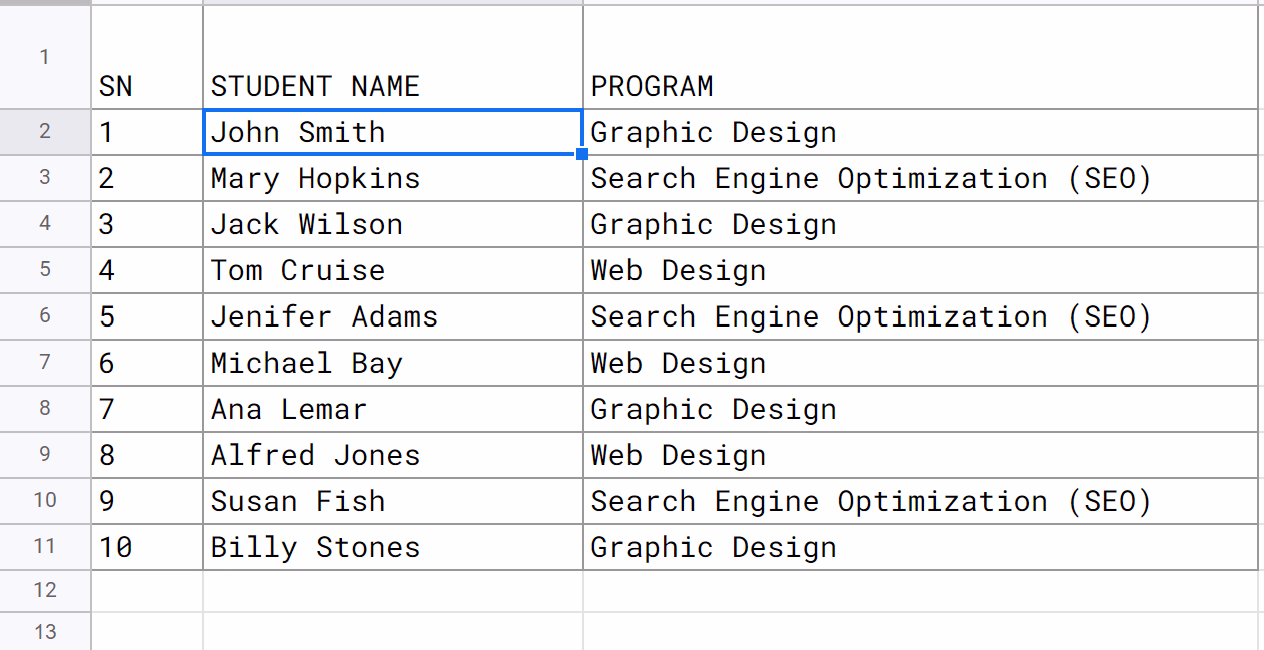Select row header number 1
Screen dimensions: 1264x650
point(45,57)
